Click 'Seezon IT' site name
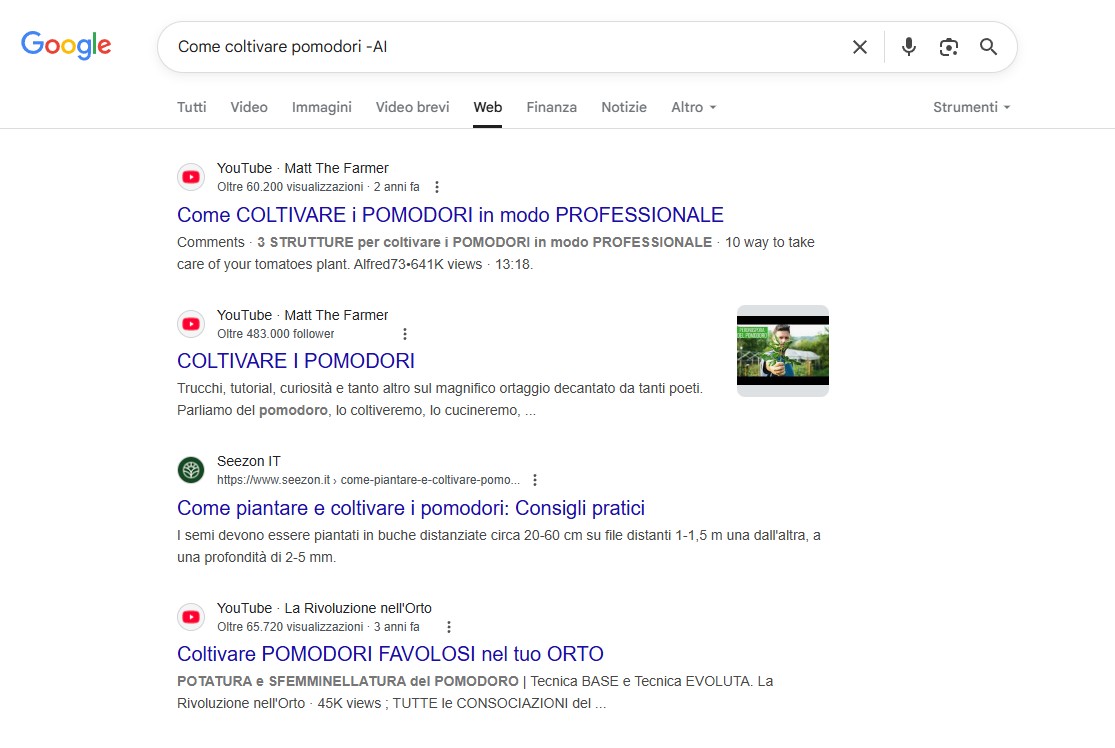Viewport: 1115px width, 748px height. 249,461
